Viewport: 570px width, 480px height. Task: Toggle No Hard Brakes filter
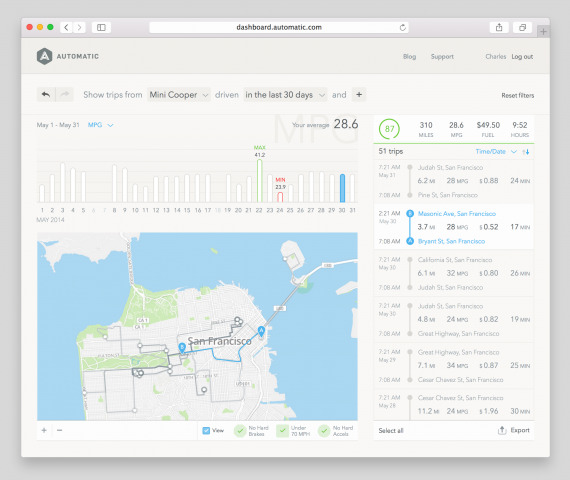(x=240, y=431)
